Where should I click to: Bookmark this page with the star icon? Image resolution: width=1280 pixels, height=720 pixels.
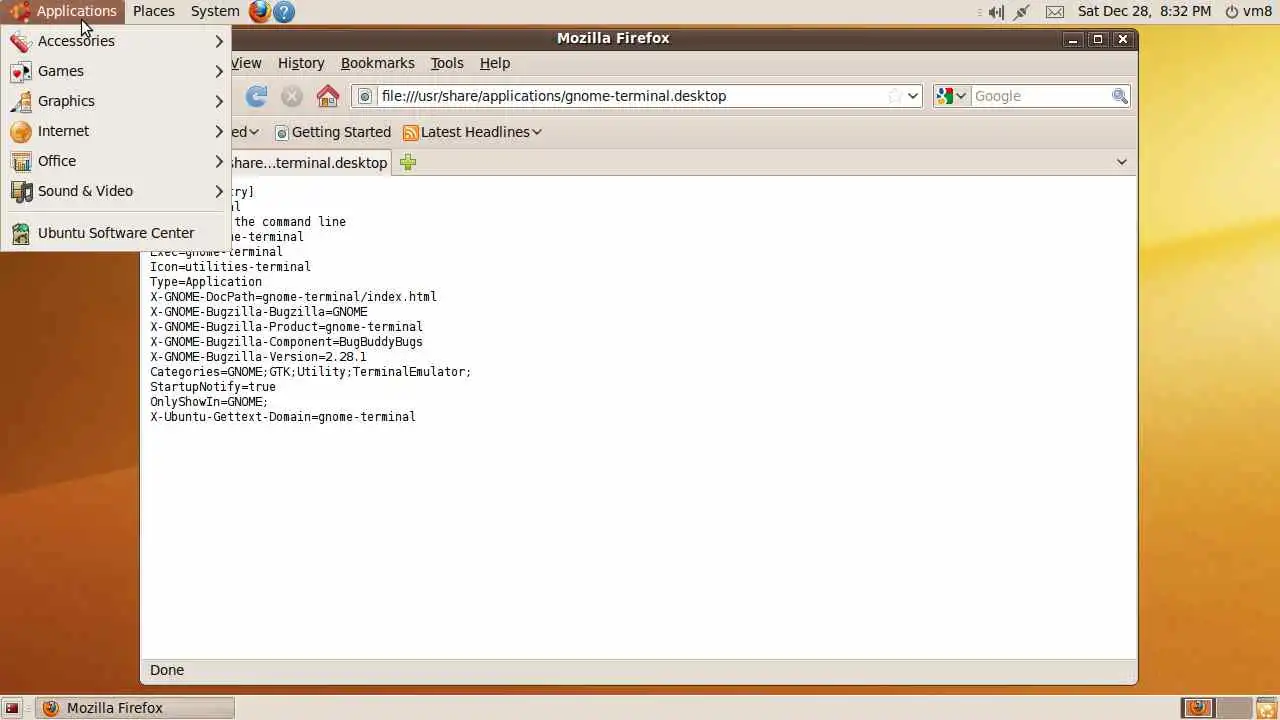pyautogui.click(x=894, y=96)
